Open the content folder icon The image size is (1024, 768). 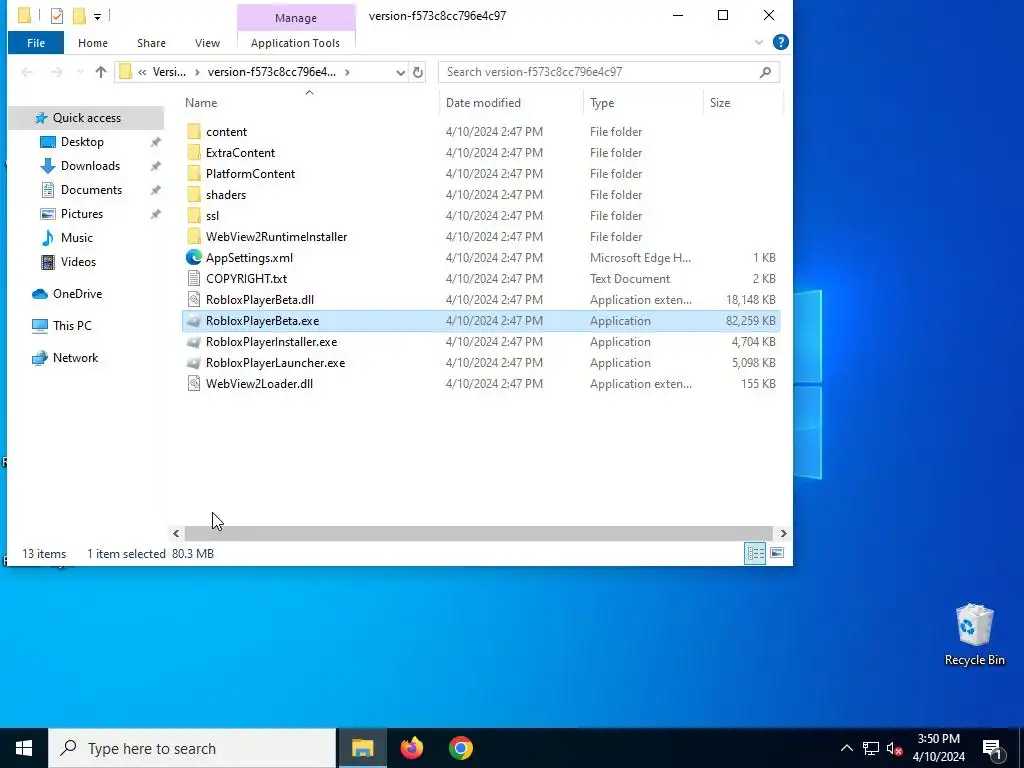coord(194,132)
